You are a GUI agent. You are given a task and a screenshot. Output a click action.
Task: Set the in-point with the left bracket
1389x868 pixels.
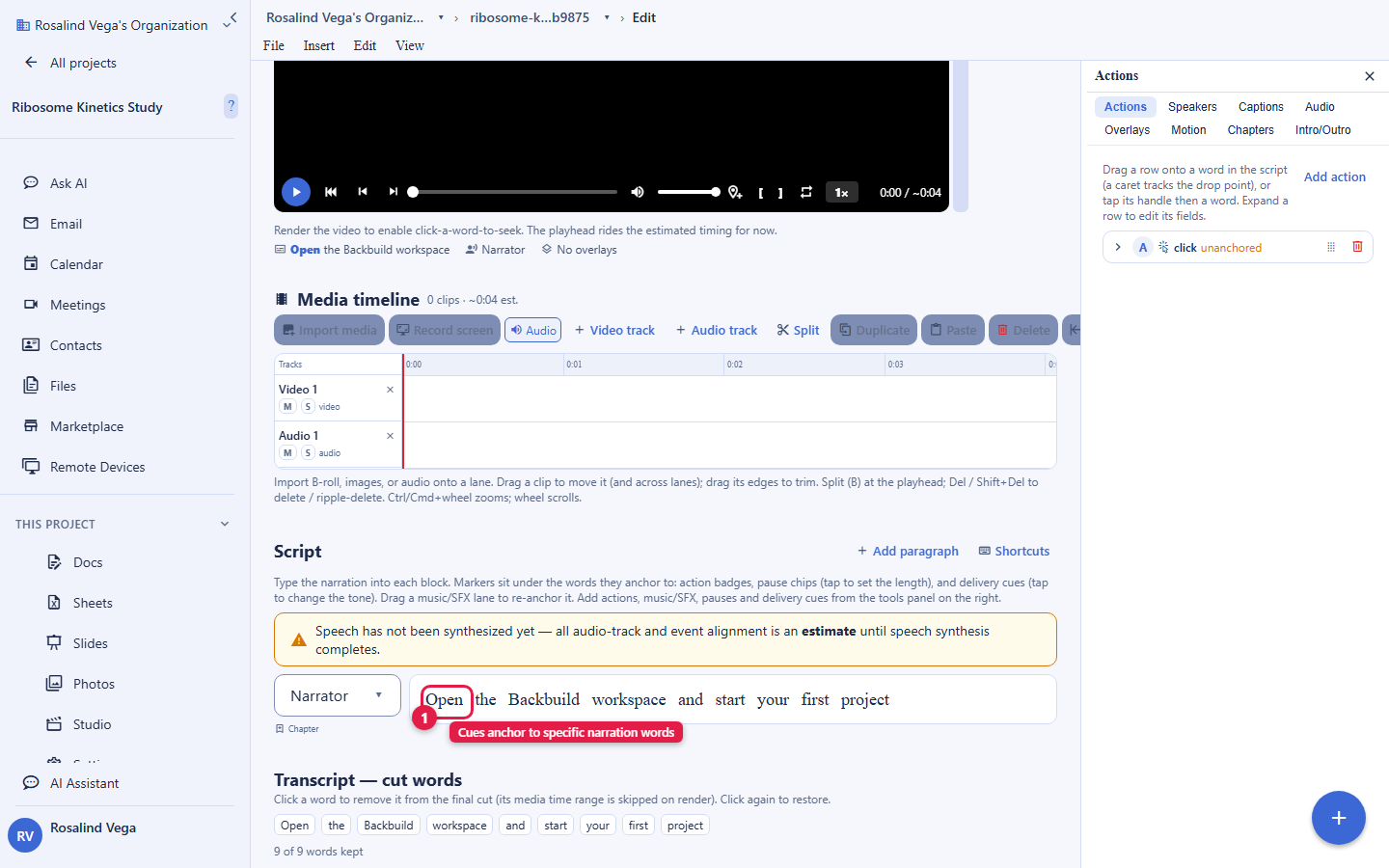(x=761, y=193)
